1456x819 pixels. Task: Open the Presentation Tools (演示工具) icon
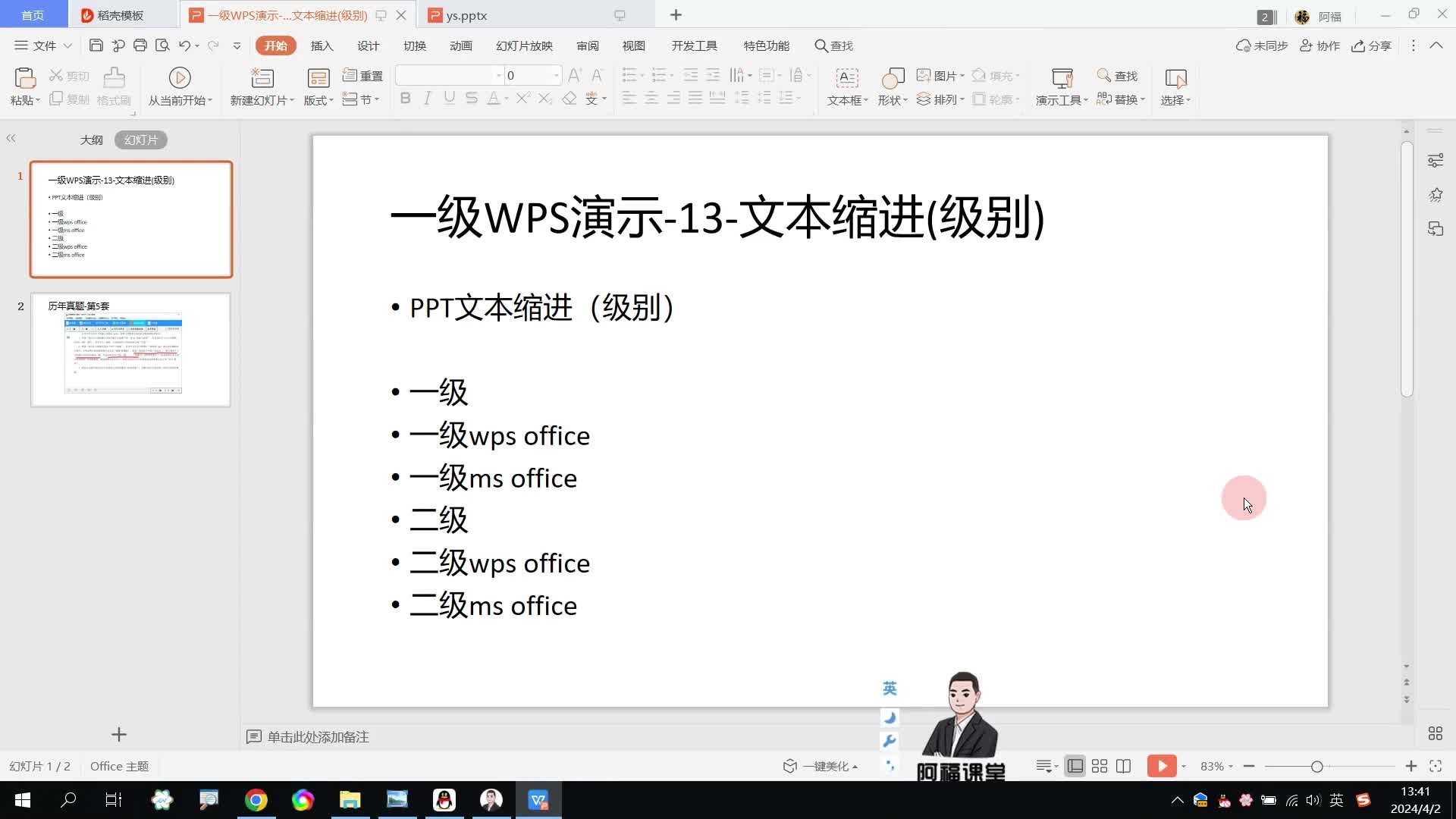click(1062, 77)
